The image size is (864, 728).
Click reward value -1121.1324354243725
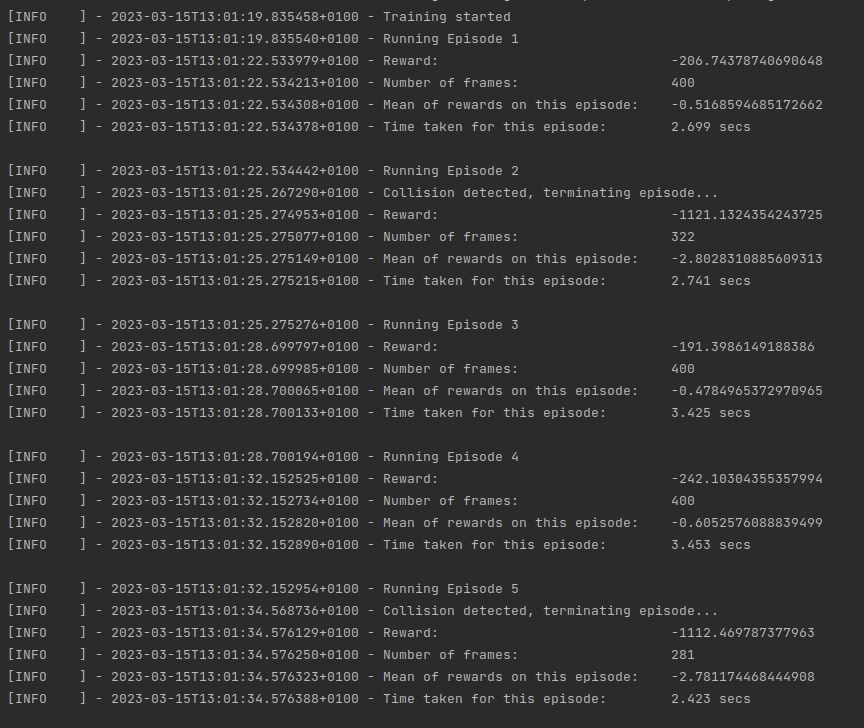click(x=747, y=215)
